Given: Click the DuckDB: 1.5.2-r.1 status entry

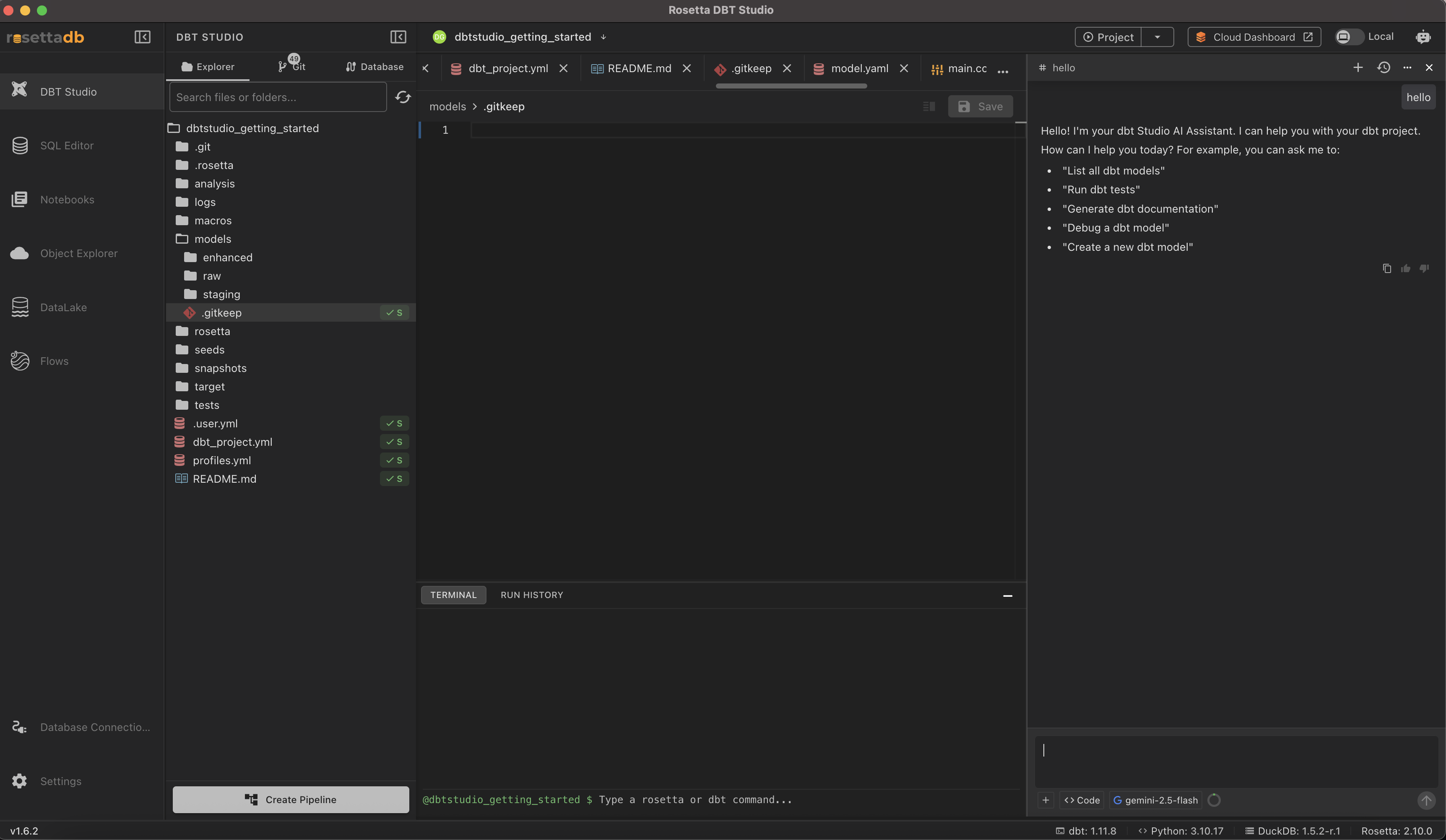Looking at the screenshot, I should click(x=1292, y=831).
